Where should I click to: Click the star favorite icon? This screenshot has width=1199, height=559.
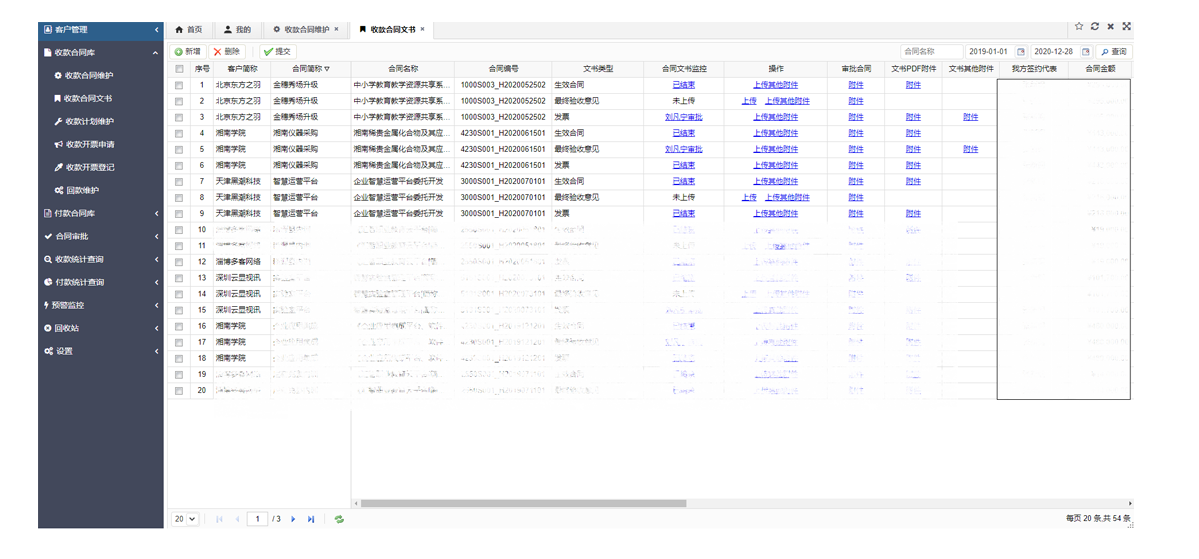tap(1079, 26)
